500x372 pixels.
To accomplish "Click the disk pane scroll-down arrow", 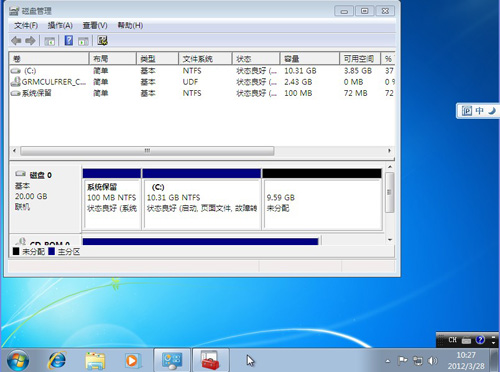I will pyautogui.click(x=390, y=240).
